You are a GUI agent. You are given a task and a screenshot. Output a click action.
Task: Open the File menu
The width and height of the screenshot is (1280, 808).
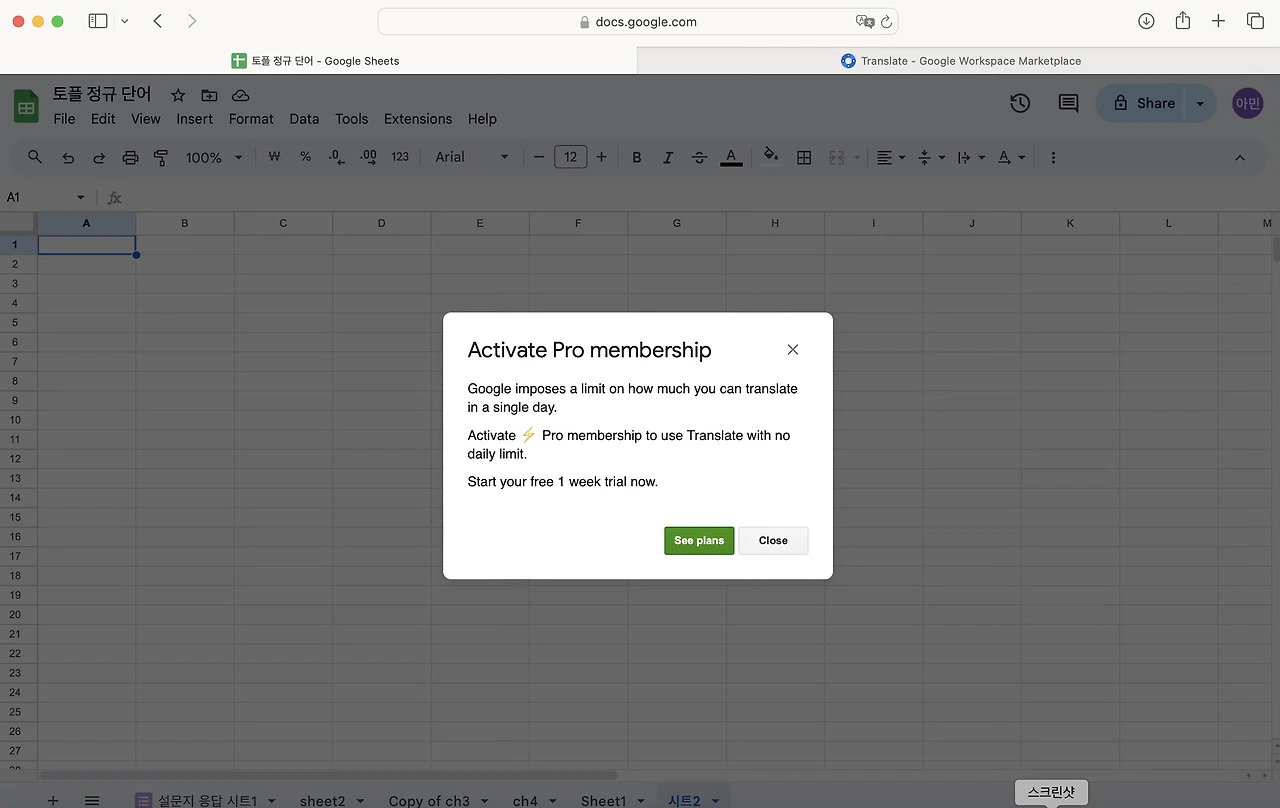(x=64, y=118)
